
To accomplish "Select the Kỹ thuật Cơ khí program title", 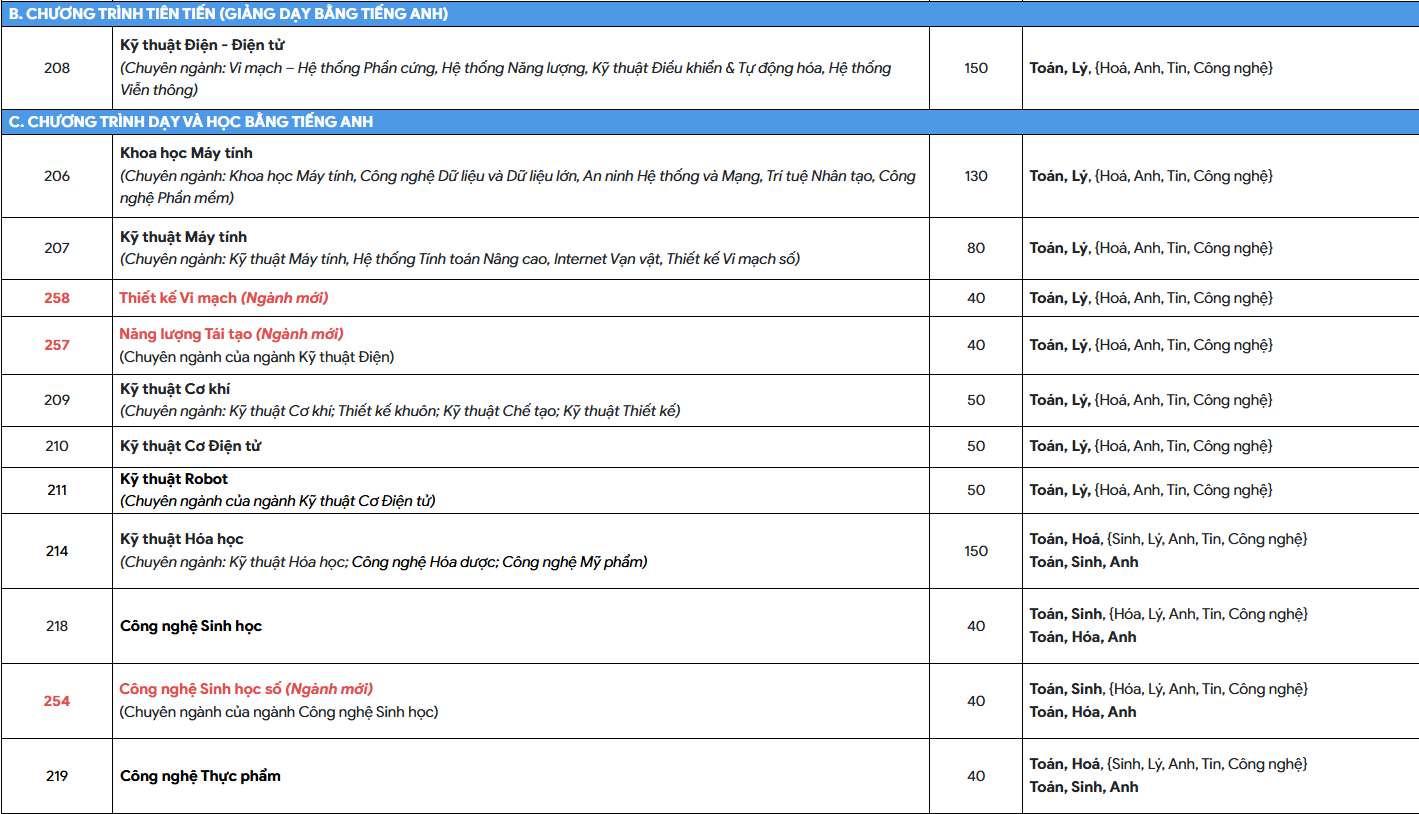I will click(175, 389).
